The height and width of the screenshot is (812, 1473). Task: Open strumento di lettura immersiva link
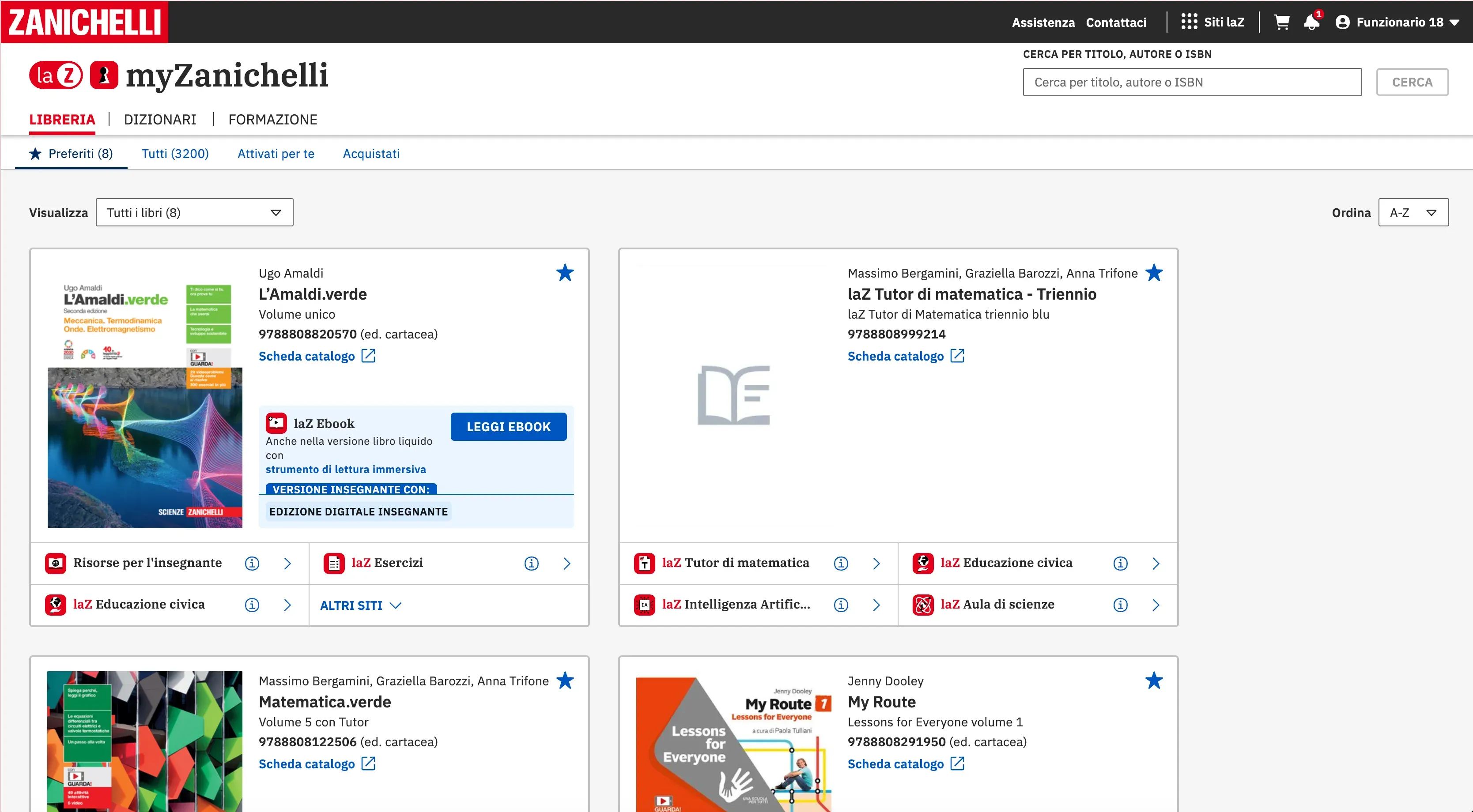[345, 469]
